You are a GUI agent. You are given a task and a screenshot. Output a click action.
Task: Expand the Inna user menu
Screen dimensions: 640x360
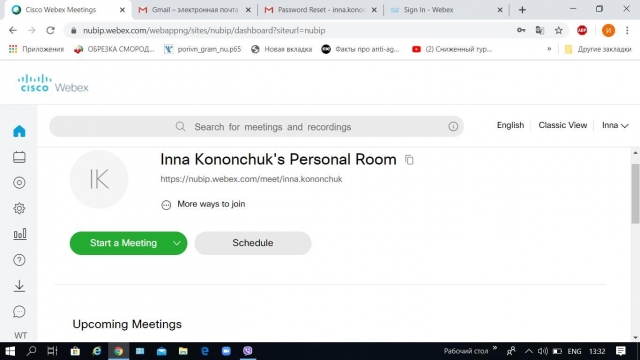pyautogui.click(x=615, y=125)
